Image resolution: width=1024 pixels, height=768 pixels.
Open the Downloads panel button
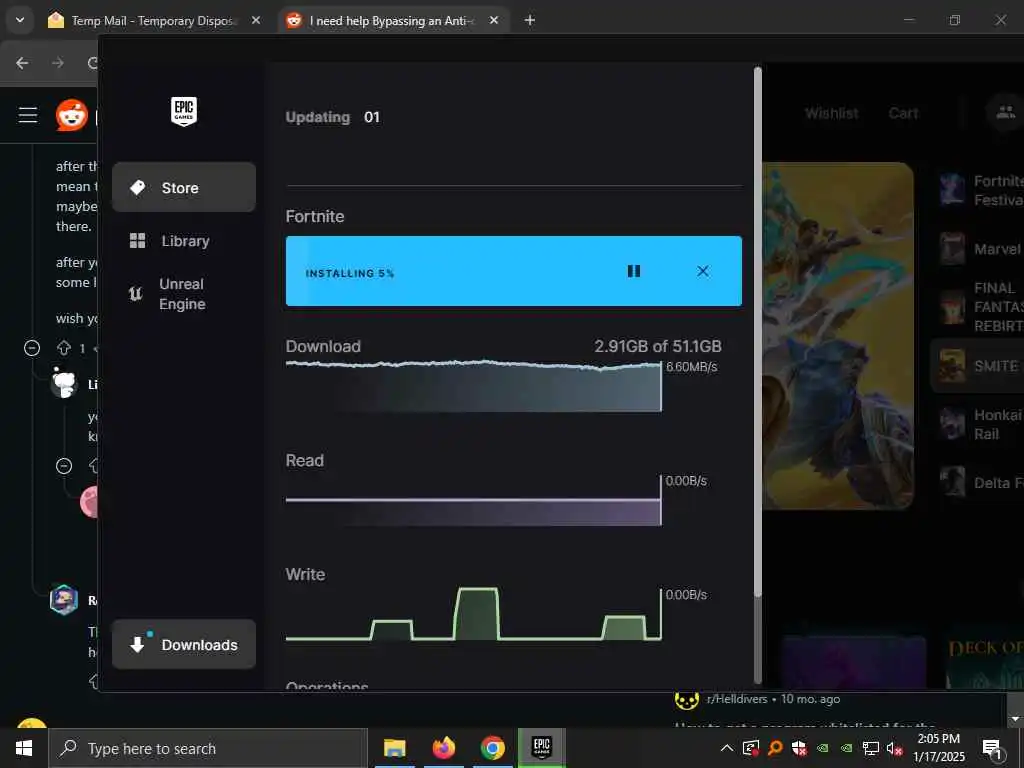tap(184, 645)
